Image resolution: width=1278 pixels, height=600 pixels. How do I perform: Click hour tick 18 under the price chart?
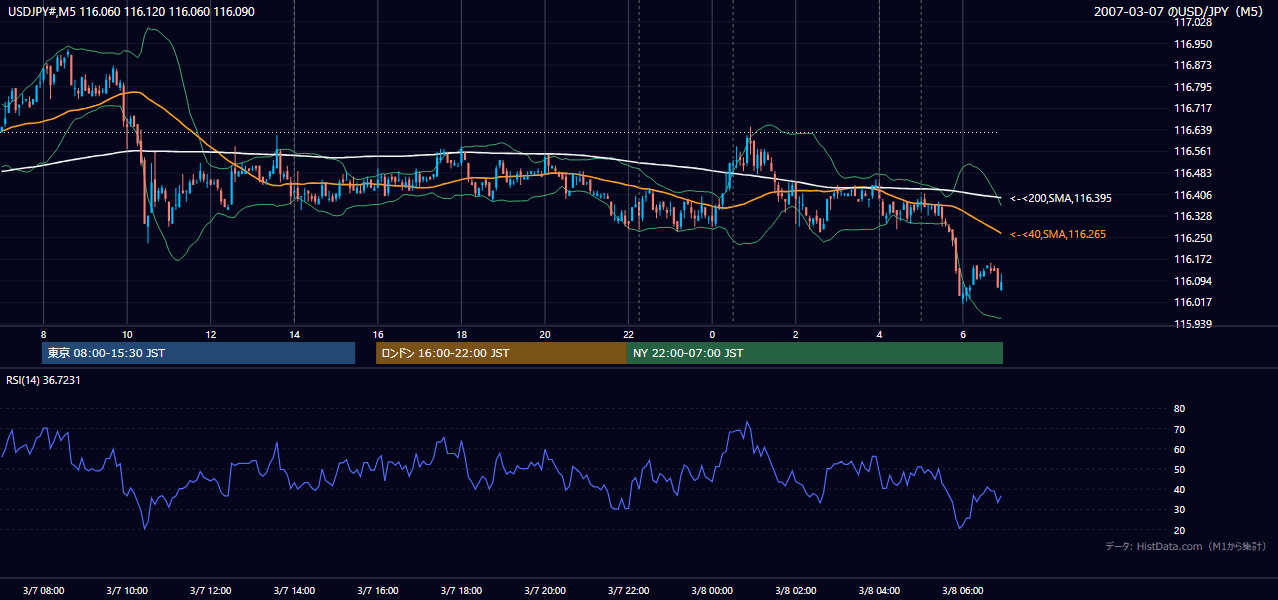461,334
